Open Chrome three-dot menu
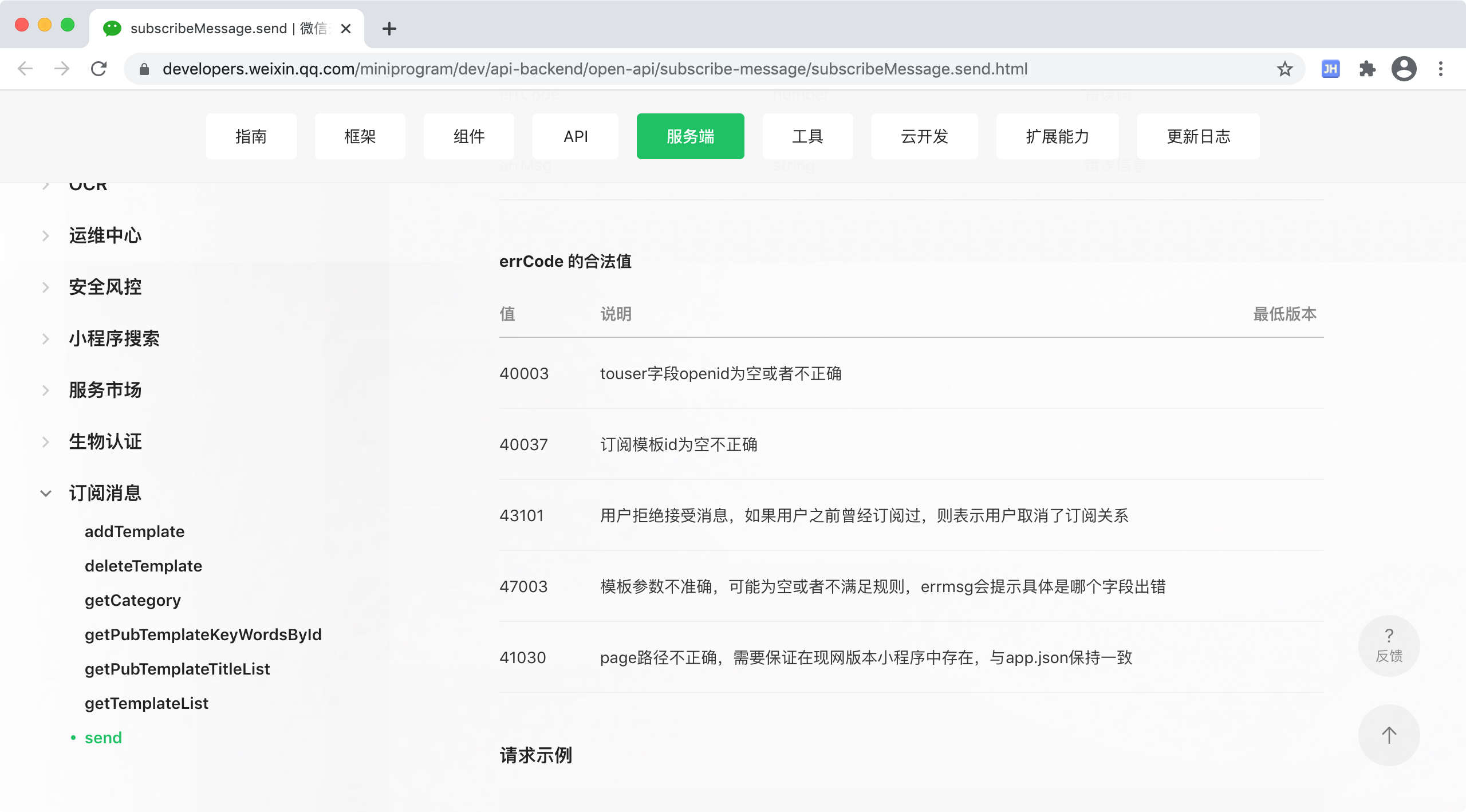This screenshot has height=812, width=1466. tap(1441, 69)
